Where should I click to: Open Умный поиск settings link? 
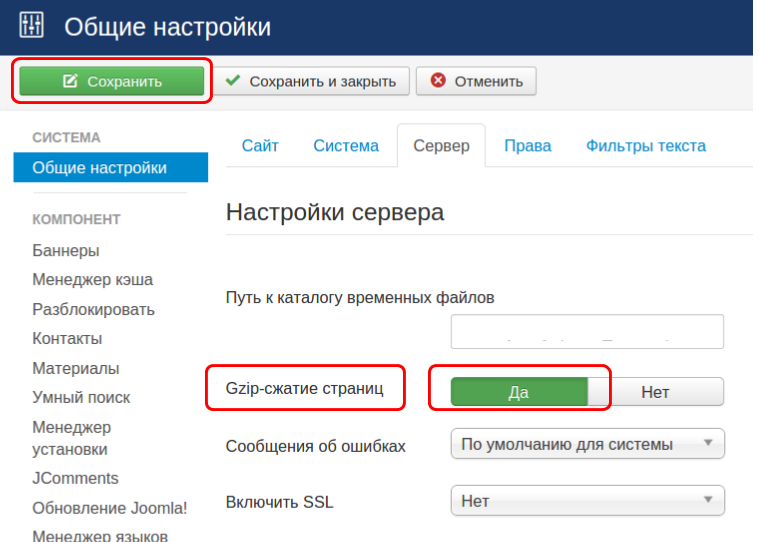81,398
